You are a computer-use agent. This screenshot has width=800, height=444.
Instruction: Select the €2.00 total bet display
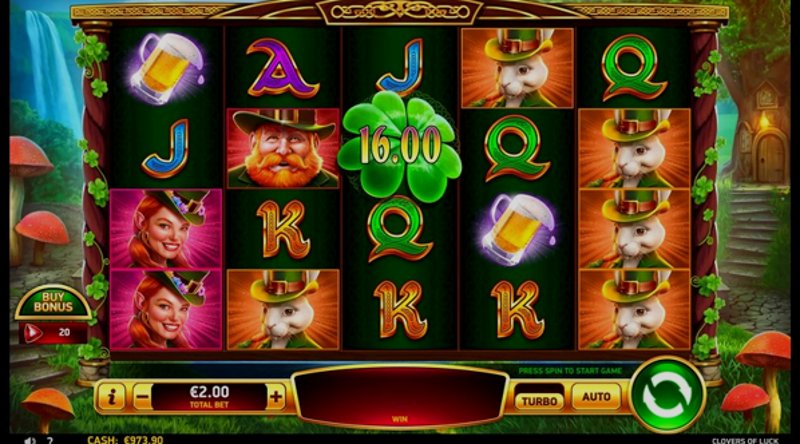(x=209, y=397)
